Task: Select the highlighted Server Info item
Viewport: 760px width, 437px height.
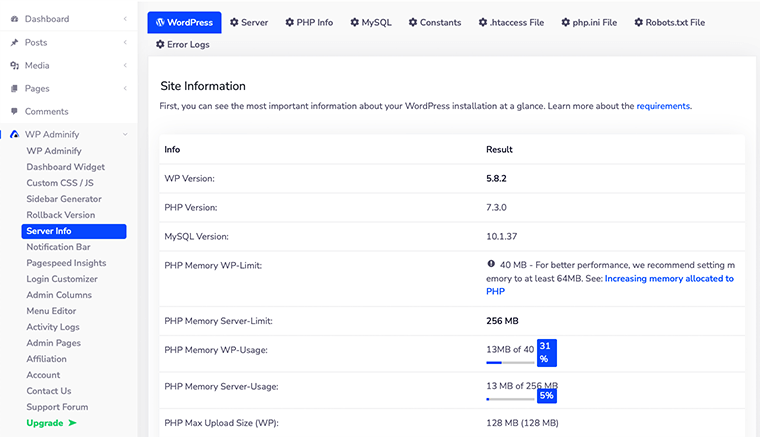Action: pyautogui.click(x=74, y=231)
